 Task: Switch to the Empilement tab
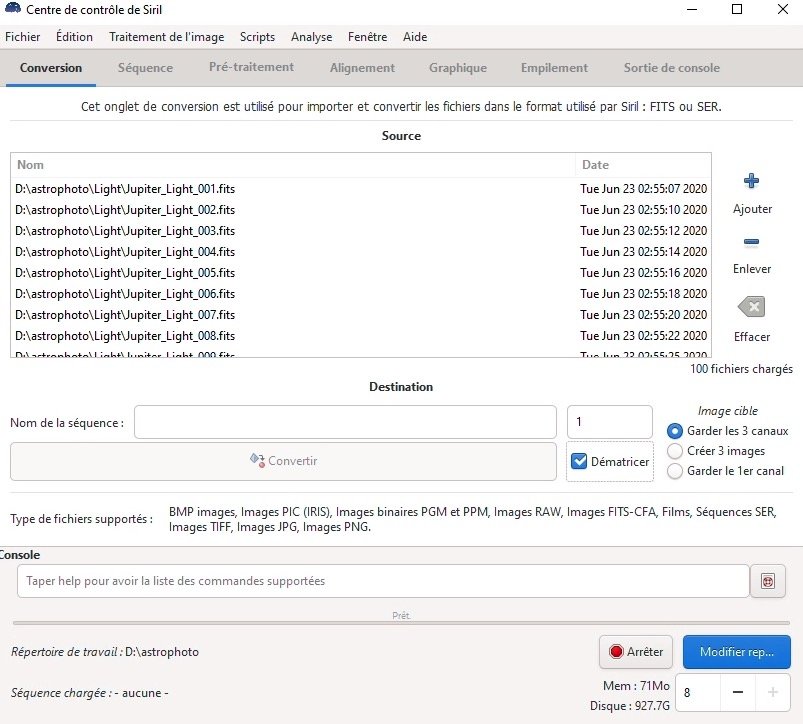[554, 68]
